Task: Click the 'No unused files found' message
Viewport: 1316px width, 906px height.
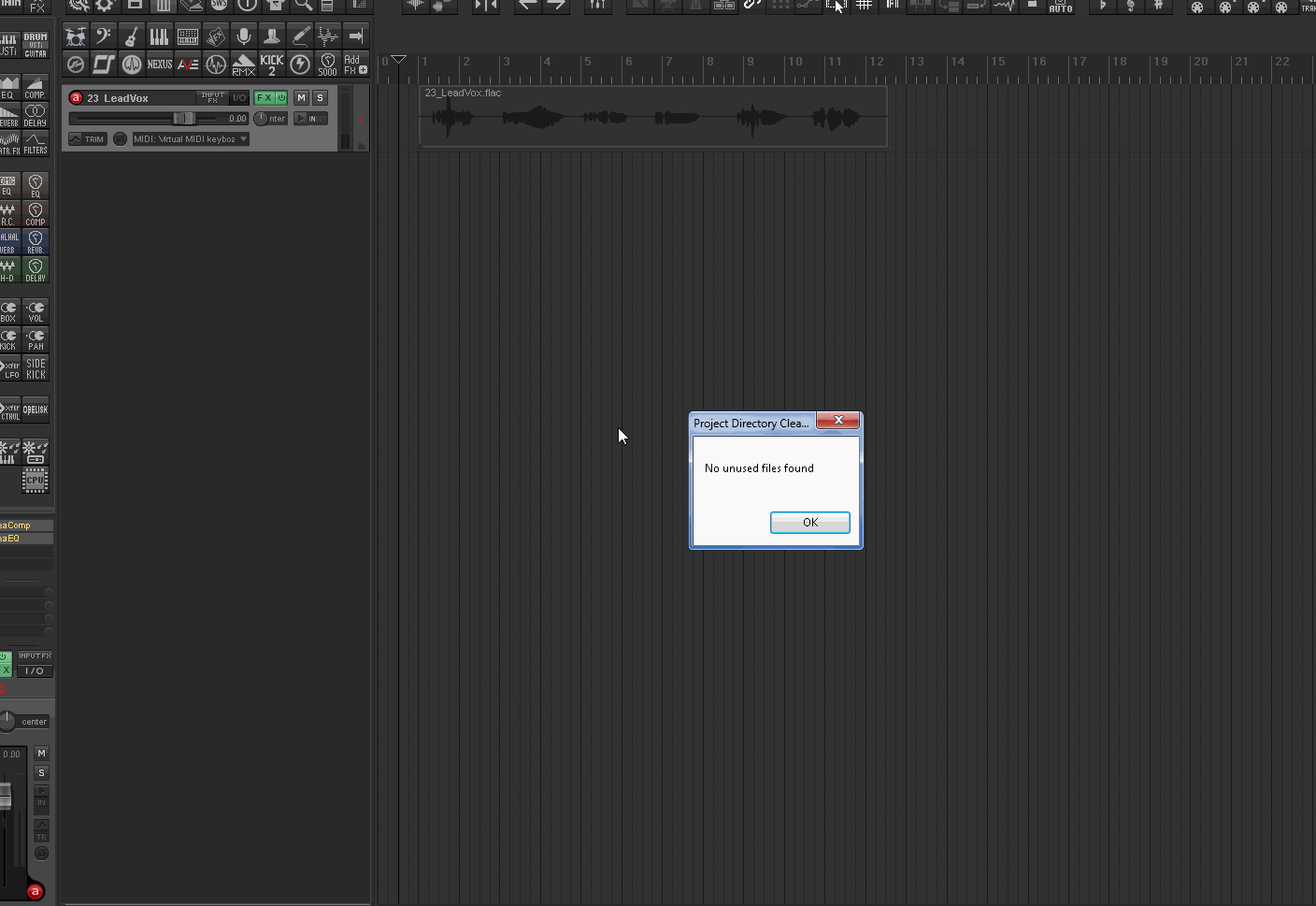Action: [759, 468]
